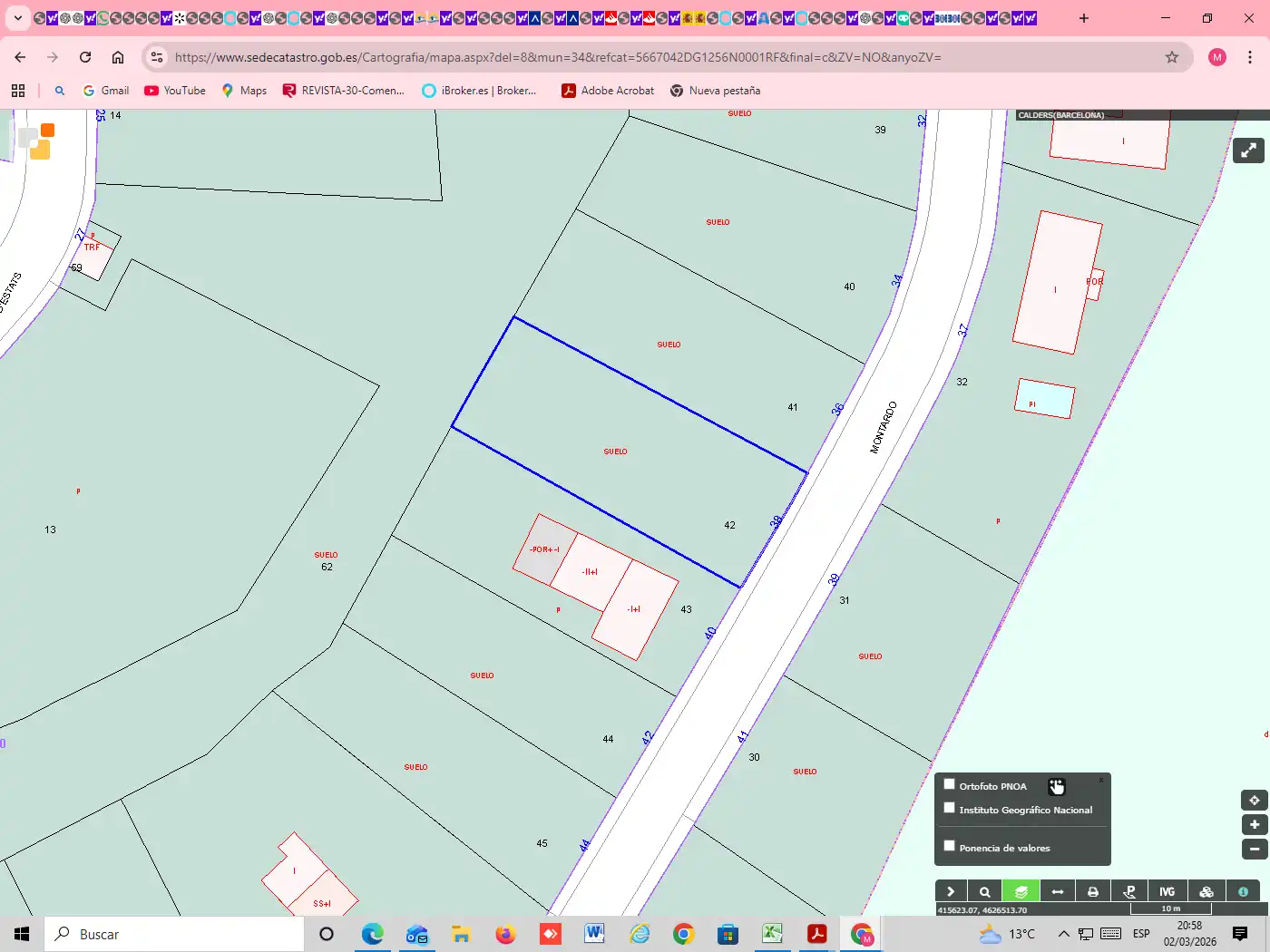Click the Windows Buscar search box
This screenshot has height=952, width=1270.
[x=174, y=934]
